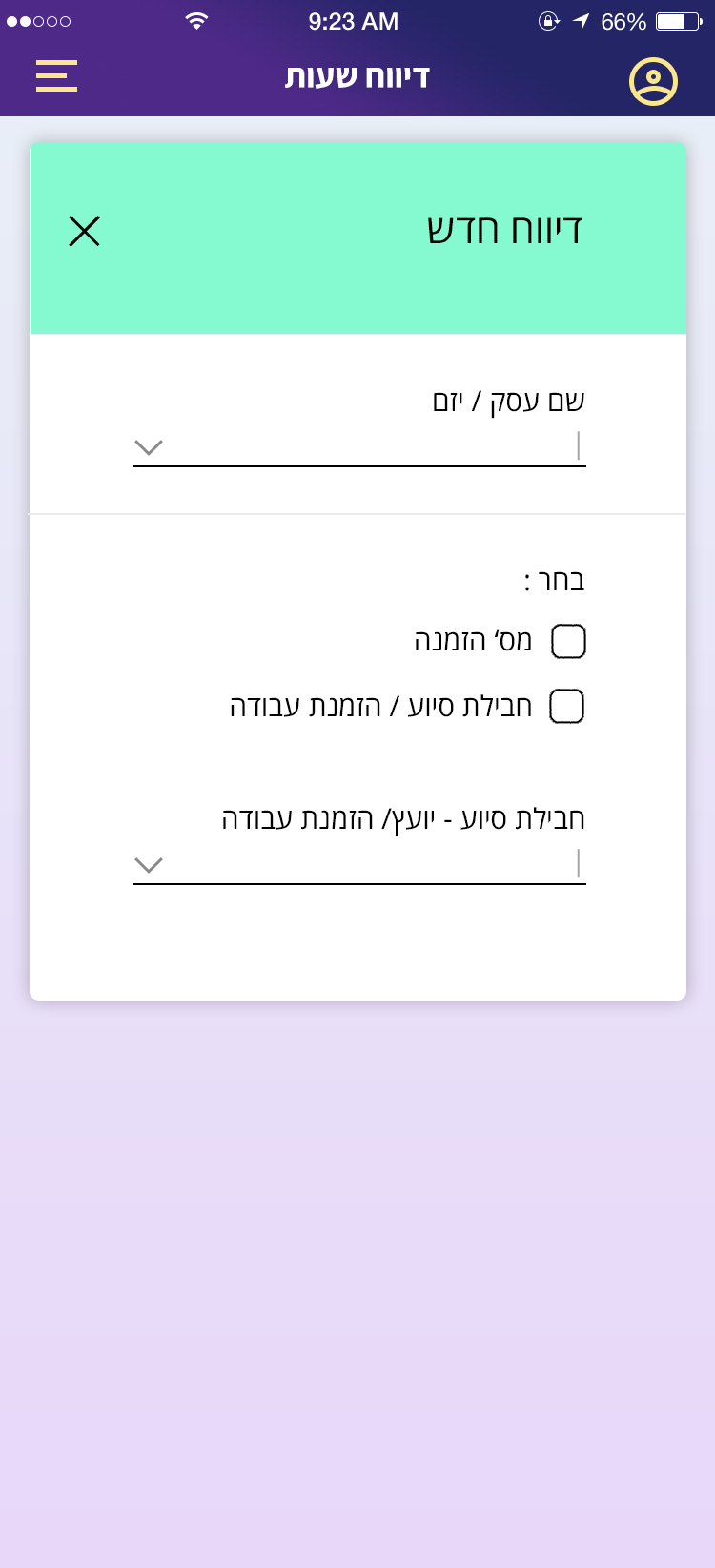Open the user profile icon

(x=653, y=81)
